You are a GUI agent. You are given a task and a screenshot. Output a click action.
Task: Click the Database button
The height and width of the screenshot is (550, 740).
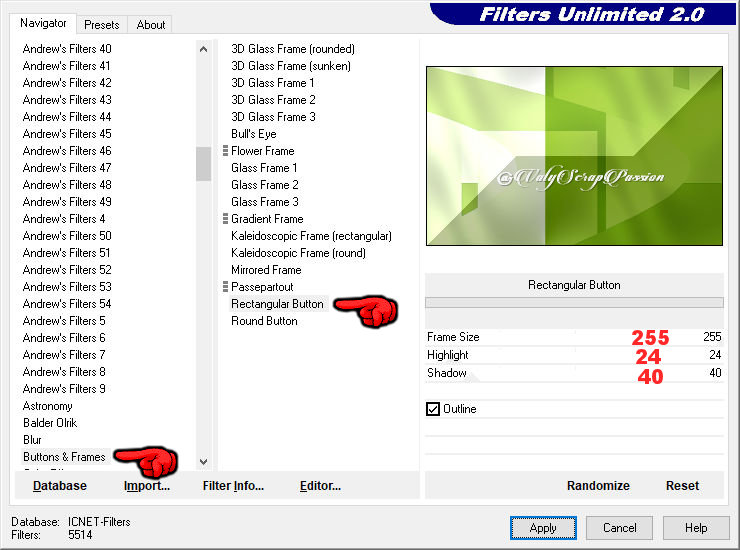click(x=60, y=486)
